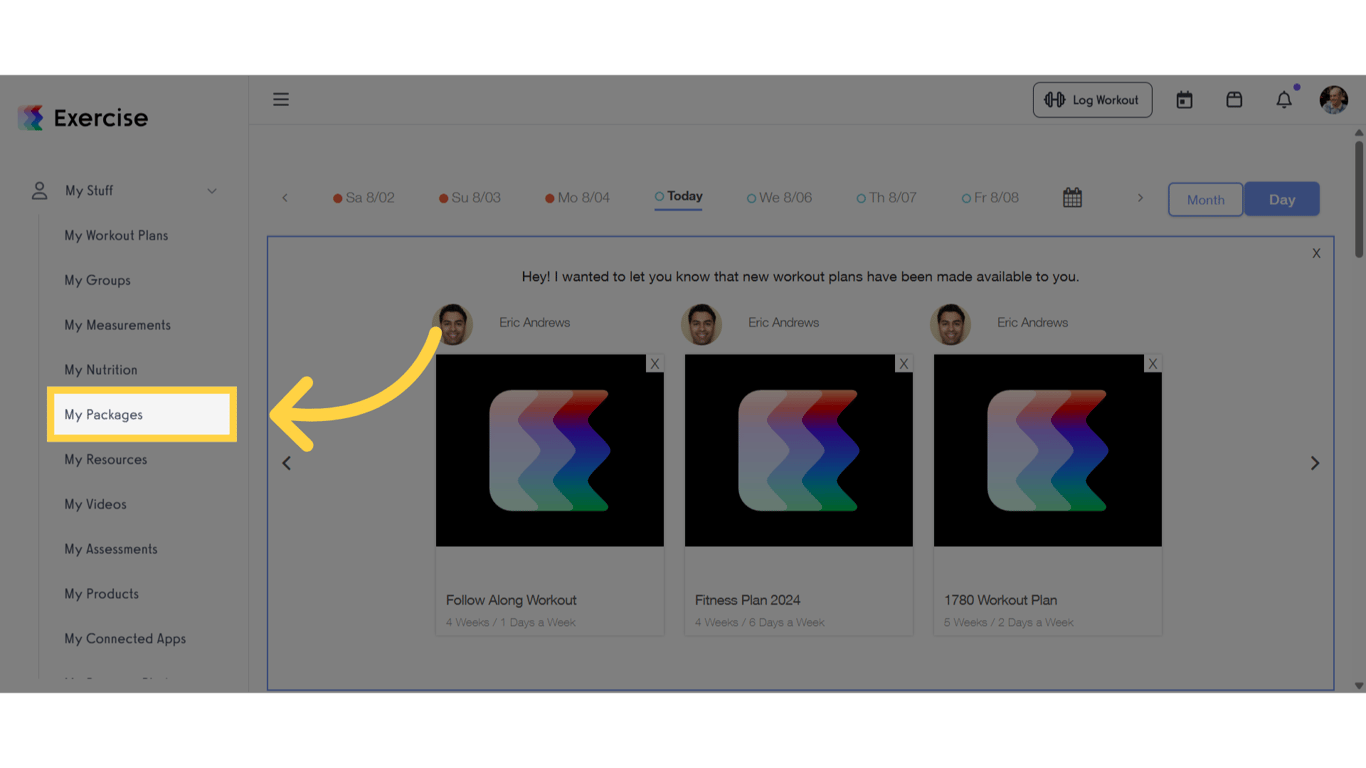
Task: Click Eric Andrews avatar above 1780 Workout Plan
Action: [x=950, y=324]
